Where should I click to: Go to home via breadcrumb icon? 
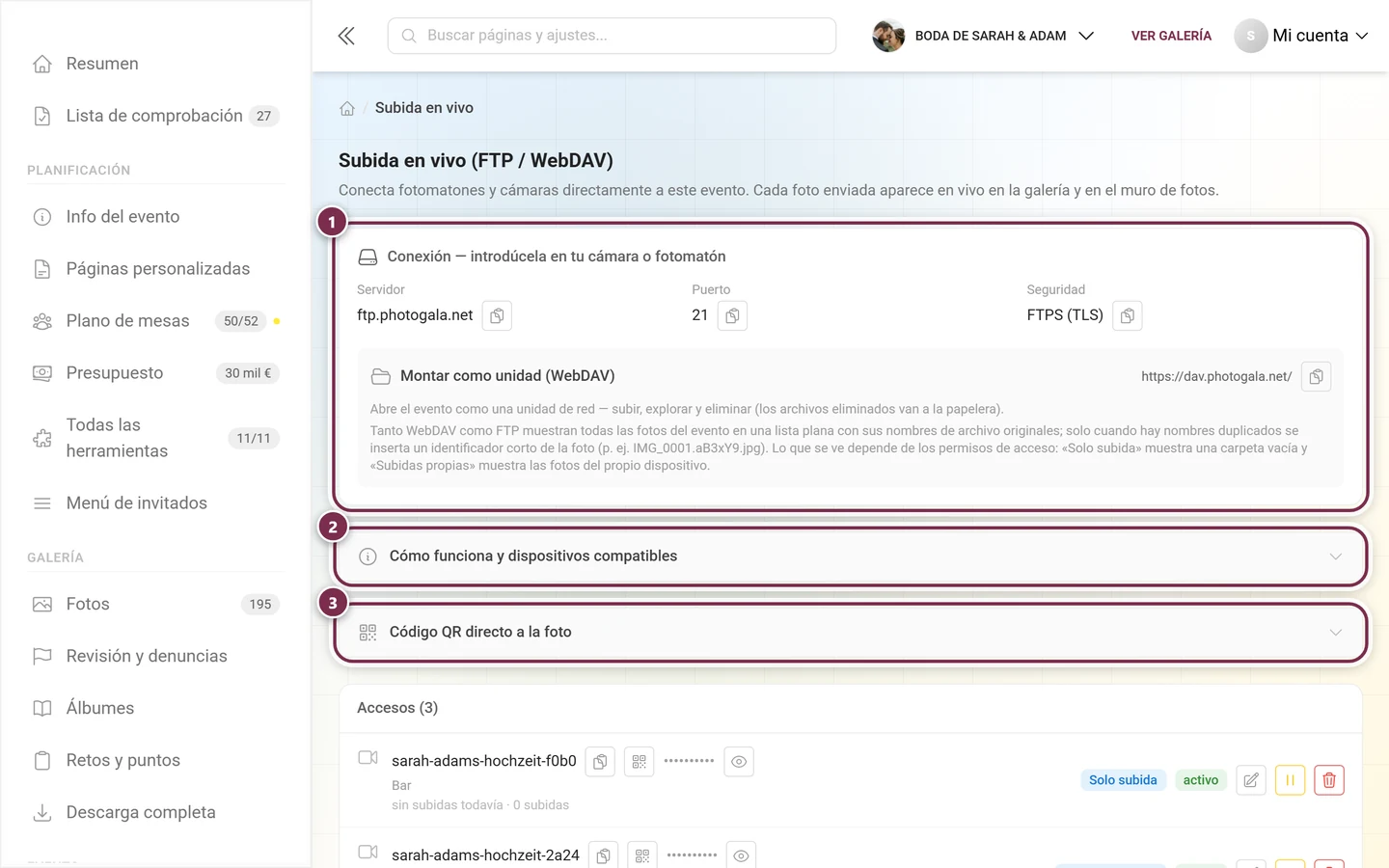tap(347, 108)
